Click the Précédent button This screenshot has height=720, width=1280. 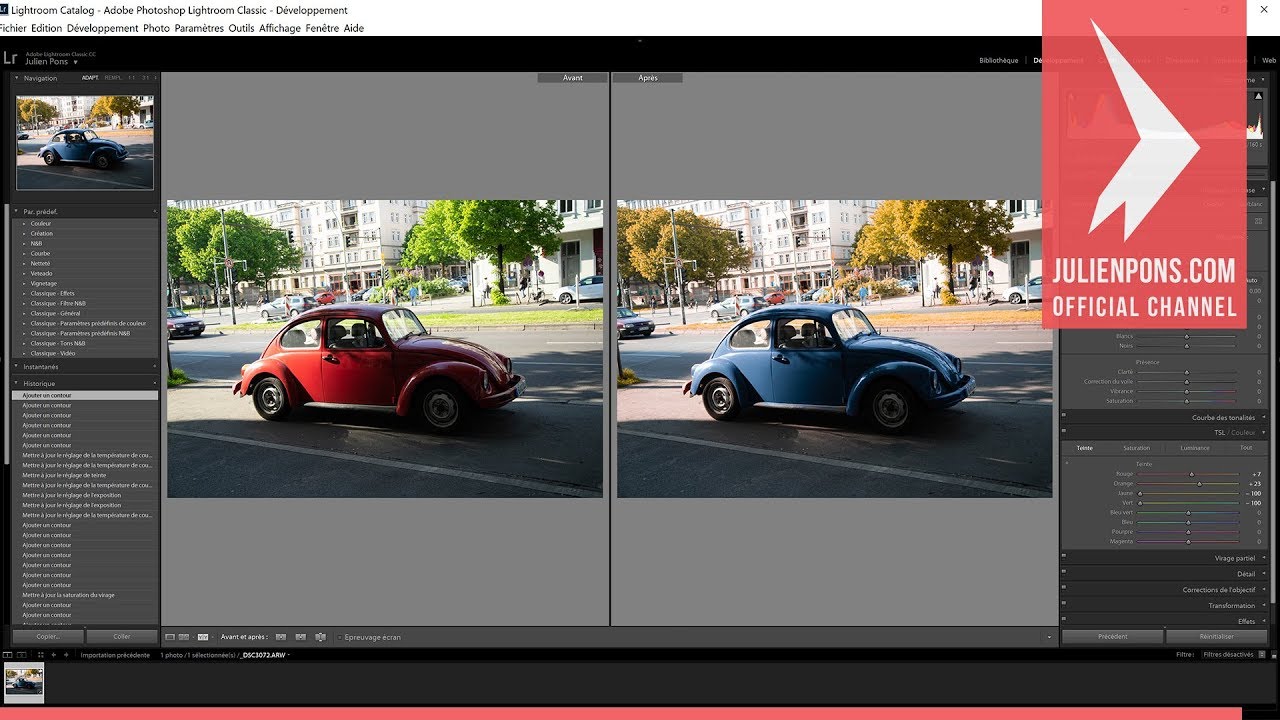1112,636
